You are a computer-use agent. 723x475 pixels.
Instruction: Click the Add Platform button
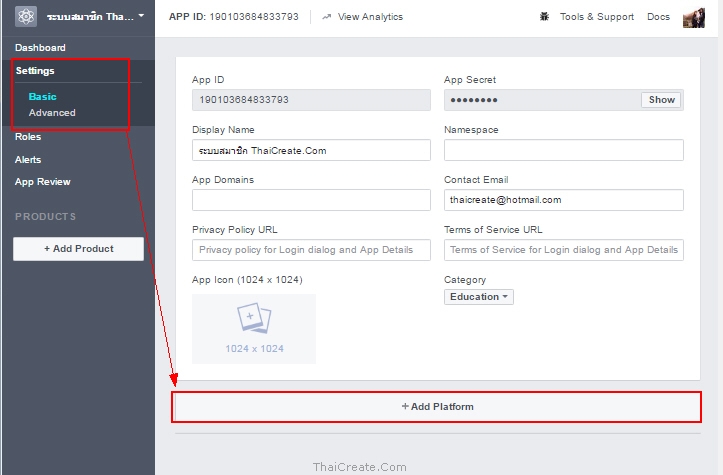tap(437, 407)
